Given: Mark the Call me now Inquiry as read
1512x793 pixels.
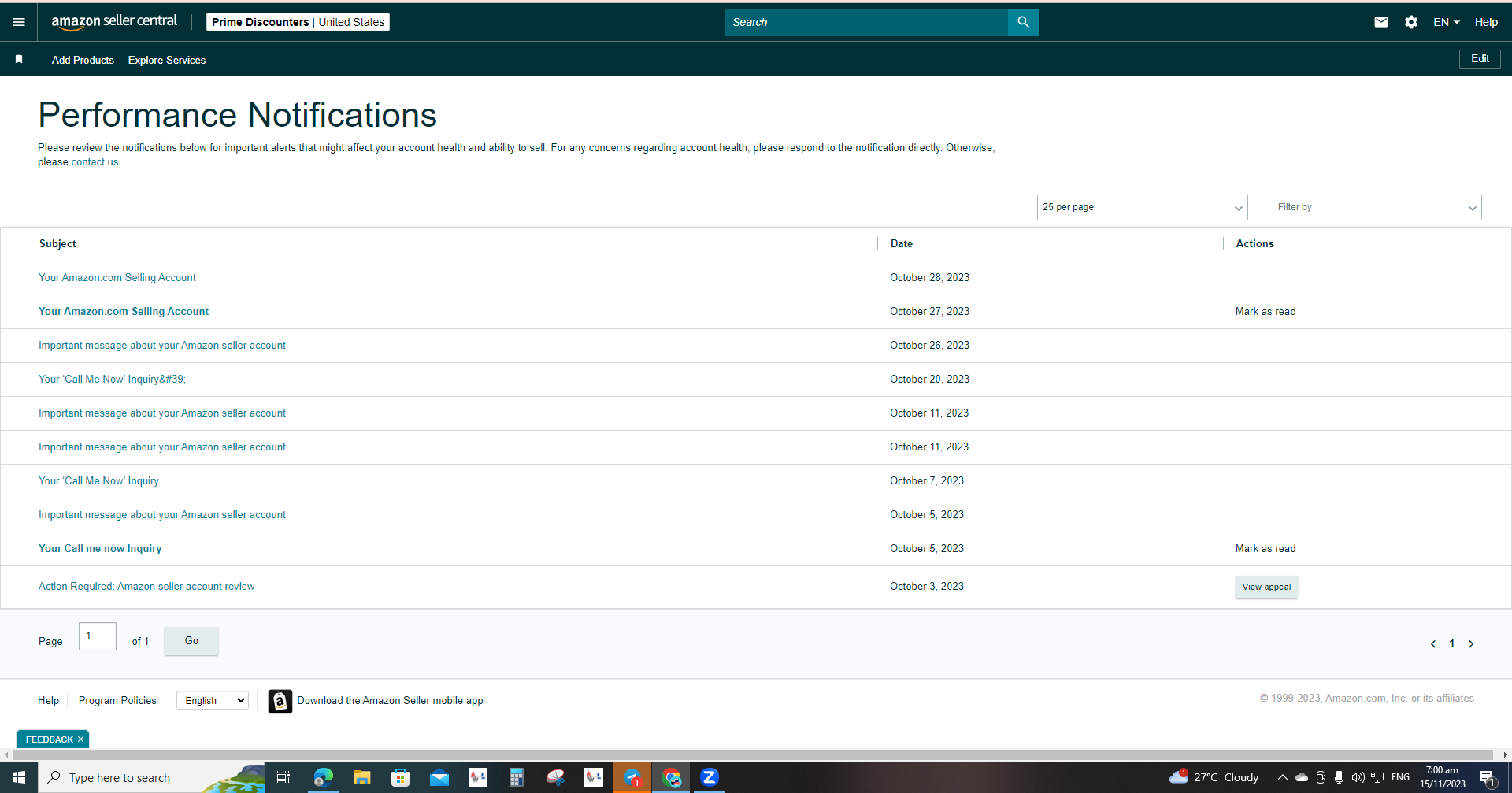Looking at the screenshot, I should pos(1266,549).
